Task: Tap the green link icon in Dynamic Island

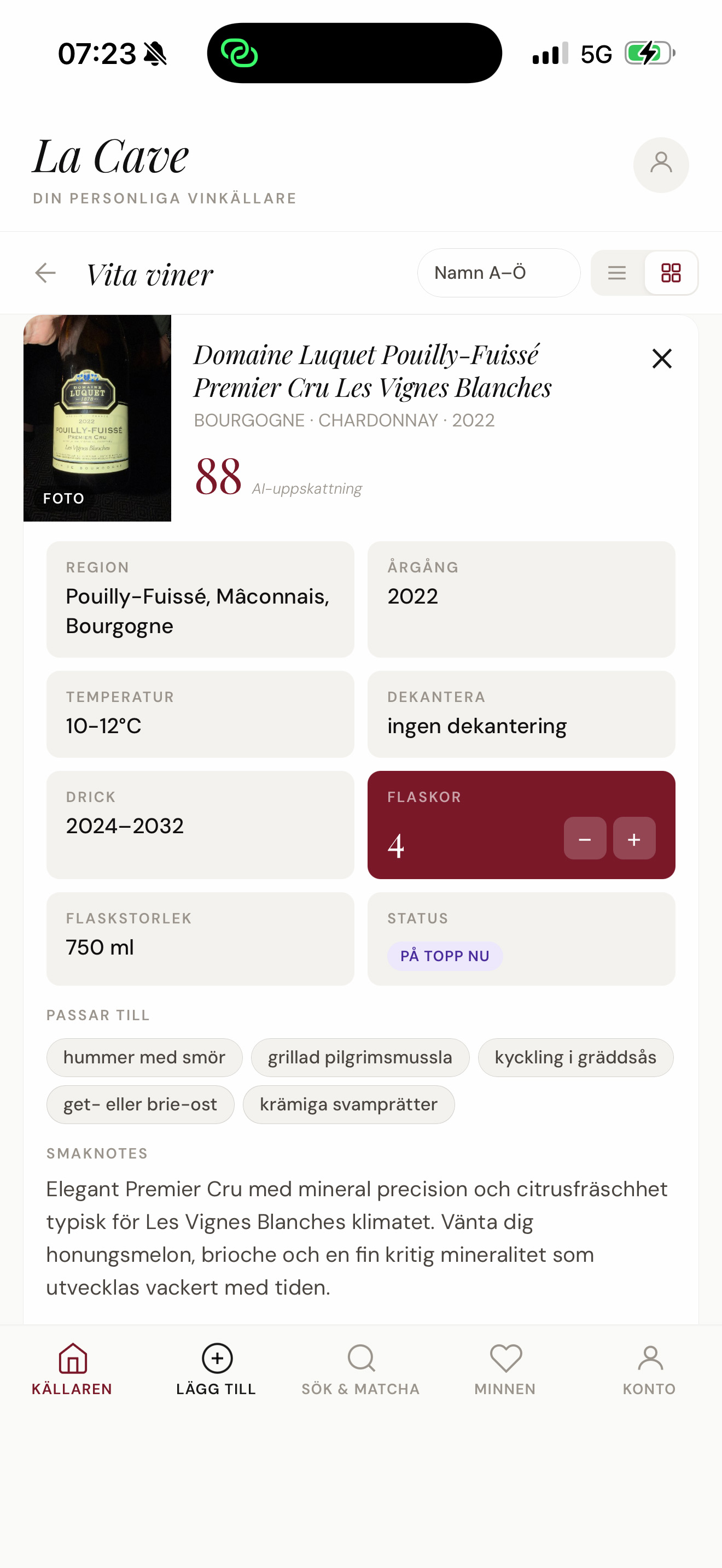Action: point(239,53)
